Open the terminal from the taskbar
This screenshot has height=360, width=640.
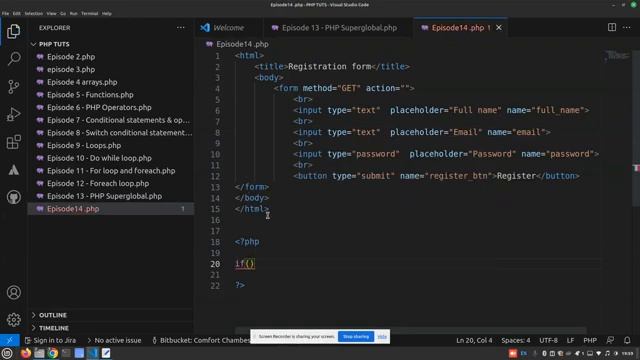66,353
